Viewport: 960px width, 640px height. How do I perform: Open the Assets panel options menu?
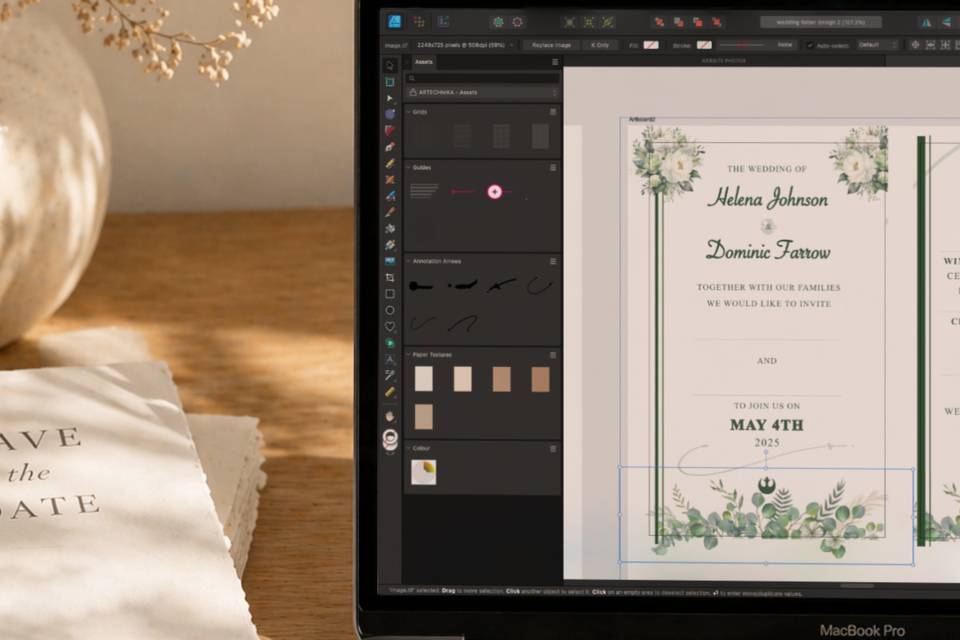click(555, 62)
